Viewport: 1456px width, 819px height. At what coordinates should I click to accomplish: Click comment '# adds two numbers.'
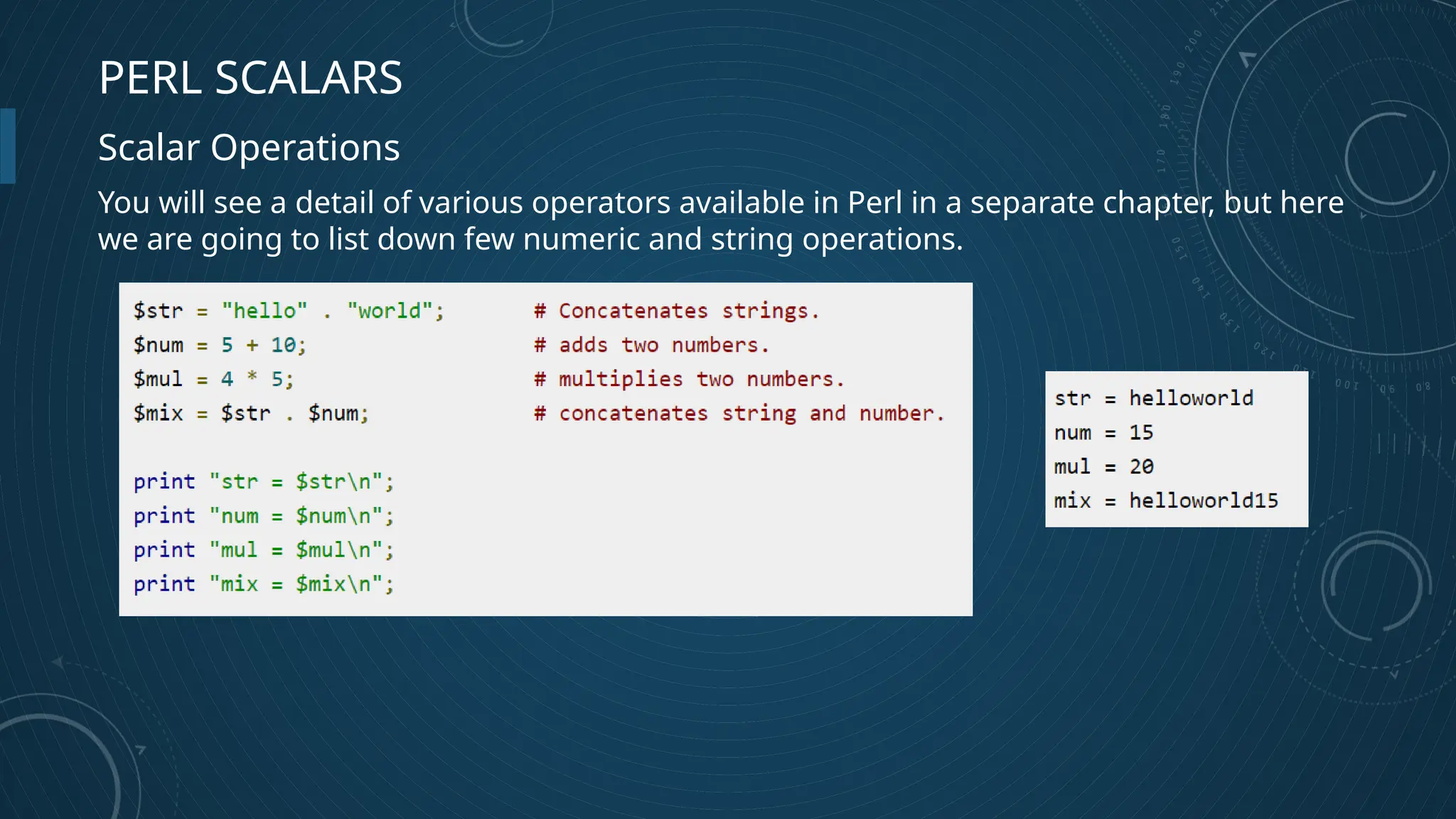(x=652, y=346)
